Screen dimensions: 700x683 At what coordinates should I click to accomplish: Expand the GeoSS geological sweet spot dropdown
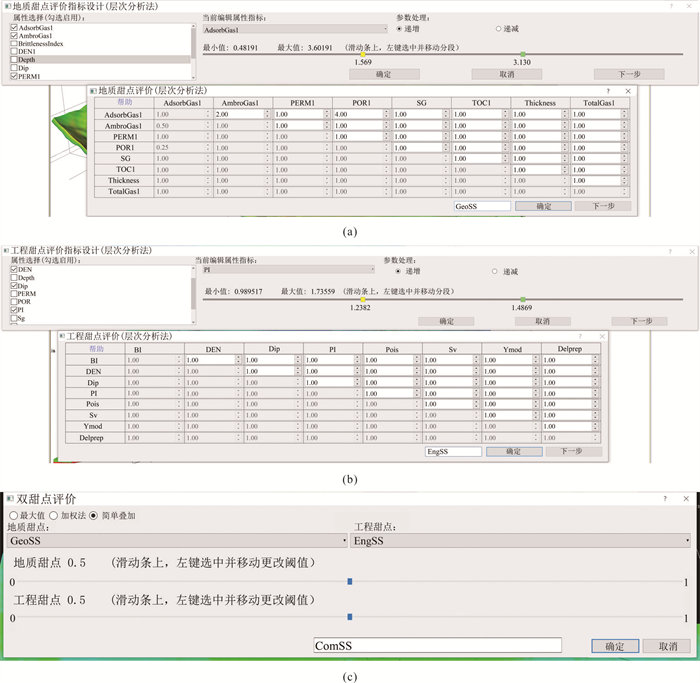176,541
